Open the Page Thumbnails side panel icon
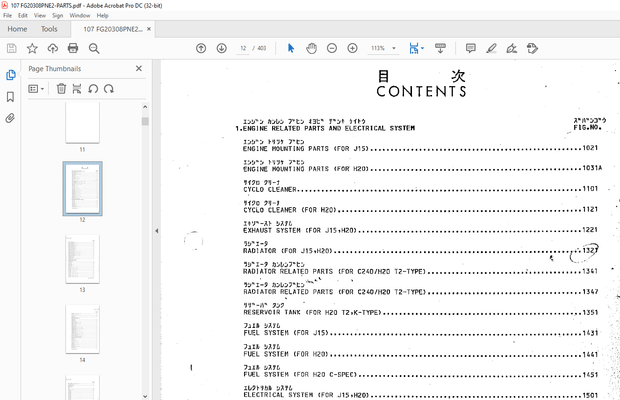This screenshot has height=400, width=620. (x=11, y=75)
